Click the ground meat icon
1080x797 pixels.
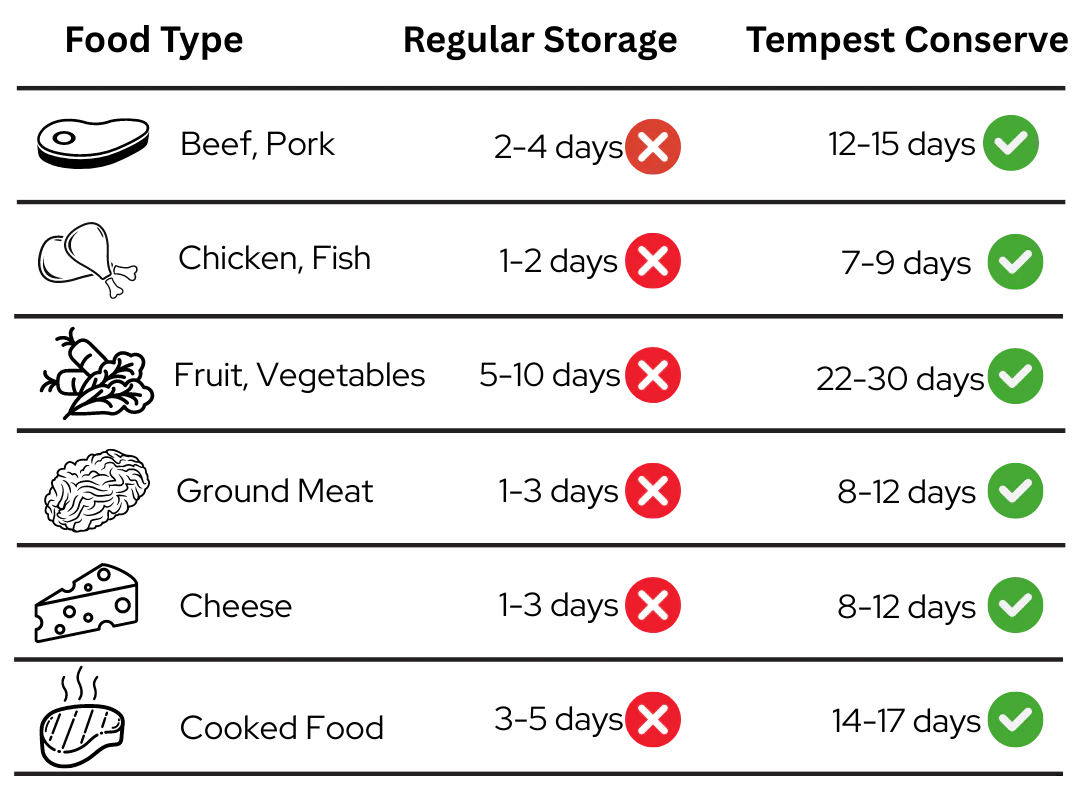click(96, 490)
